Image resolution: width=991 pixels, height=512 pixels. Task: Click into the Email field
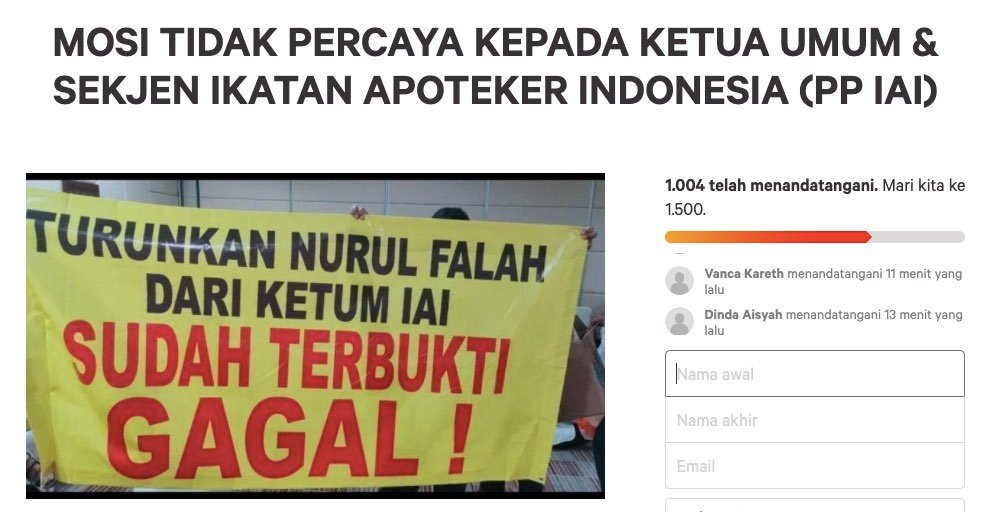tap(815, 466)
